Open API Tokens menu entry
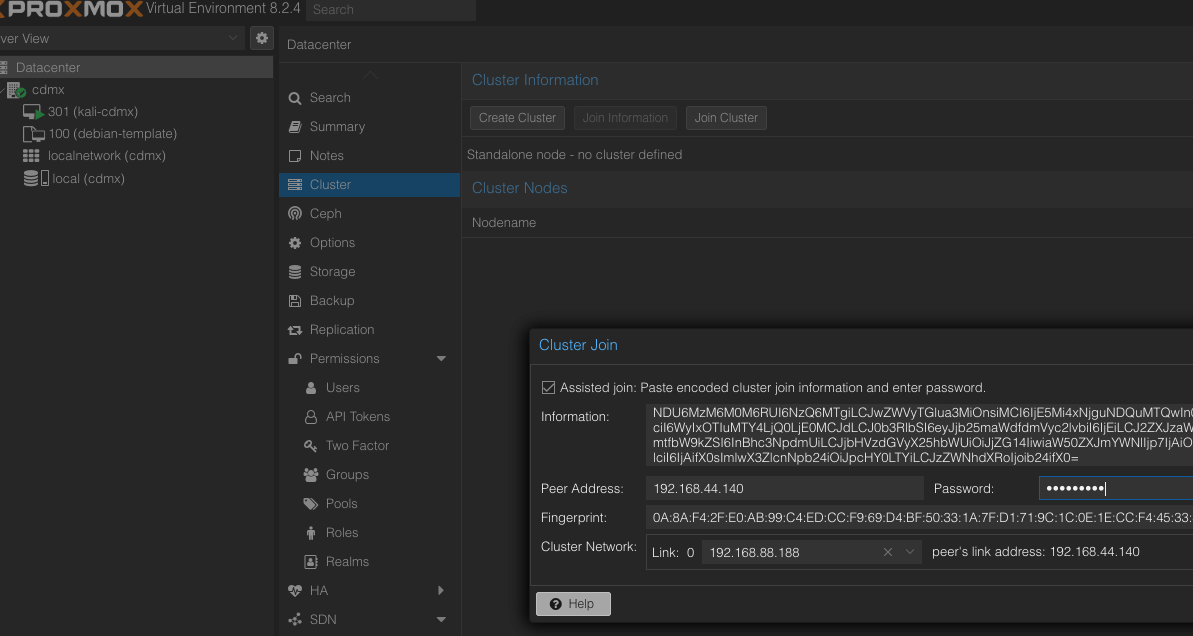The image size is (1193, 636). click(x=357, y=417)
